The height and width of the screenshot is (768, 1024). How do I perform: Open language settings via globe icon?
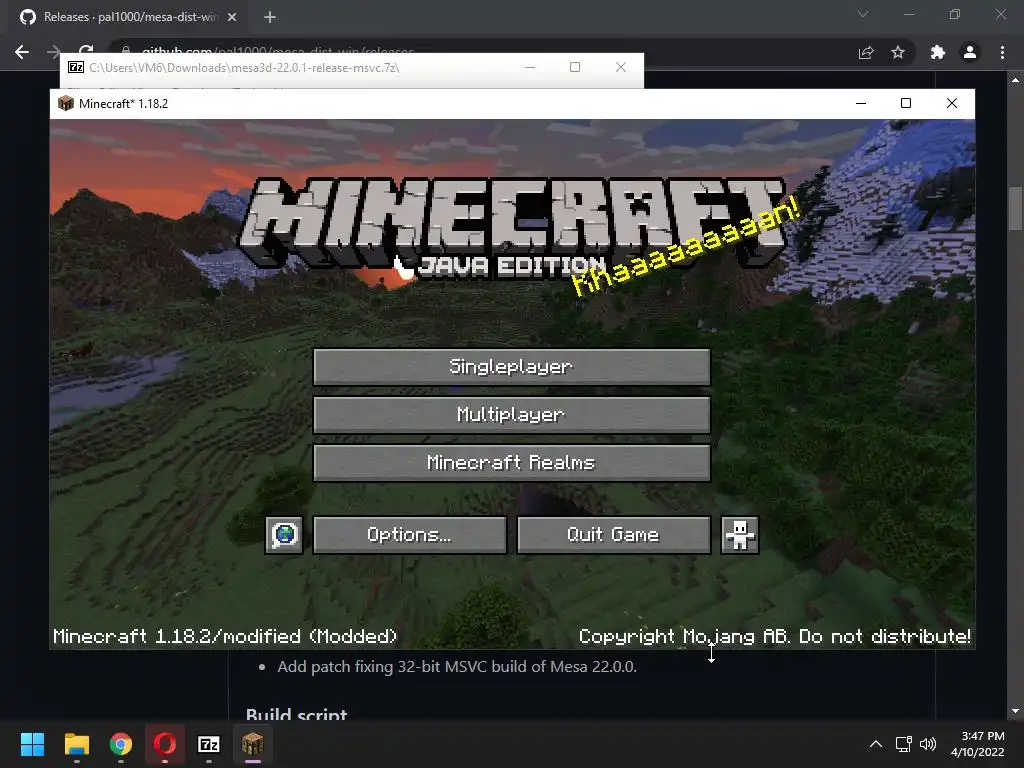pos(284,535)
